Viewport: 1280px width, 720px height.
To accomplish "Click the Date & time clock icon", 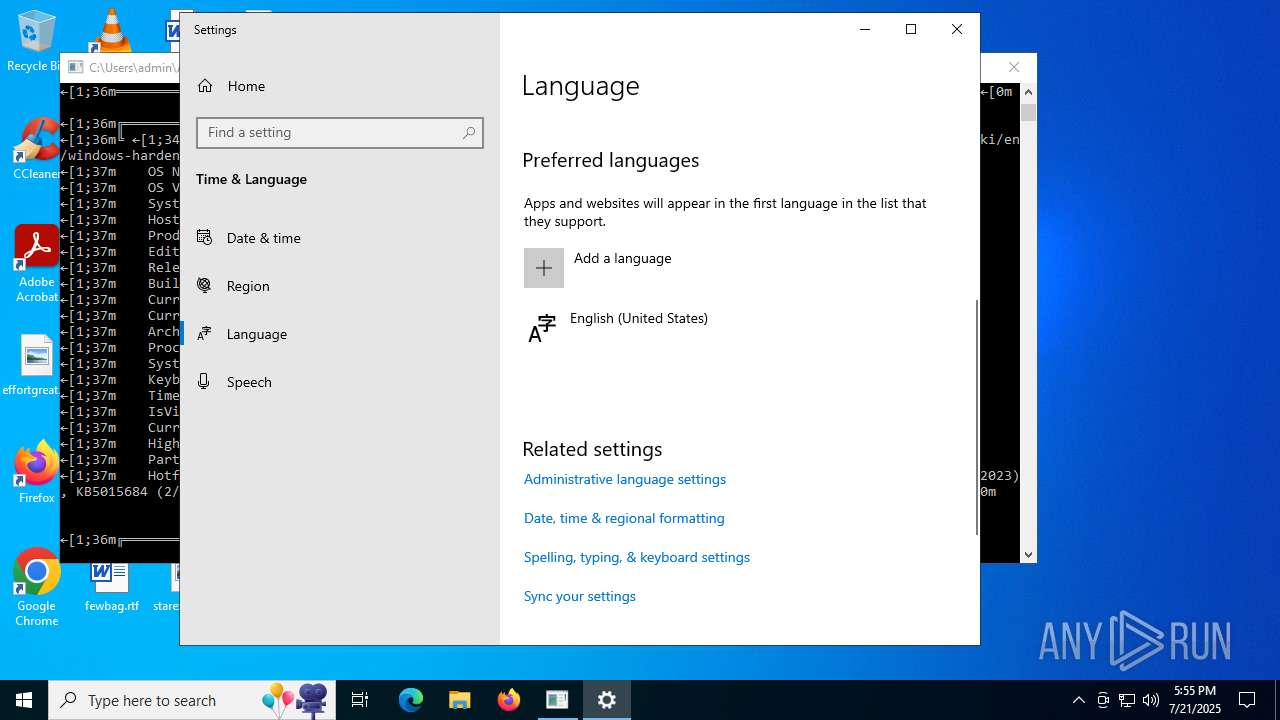I will tap(204, 237).
